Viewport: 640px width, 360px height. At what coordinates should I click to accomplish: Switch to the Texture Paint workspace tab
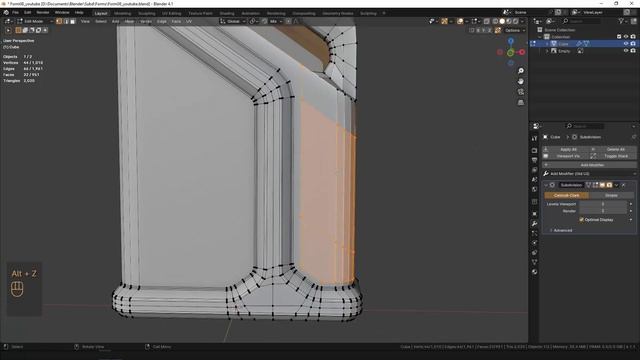pyautogui.click(x=200, y=13)
